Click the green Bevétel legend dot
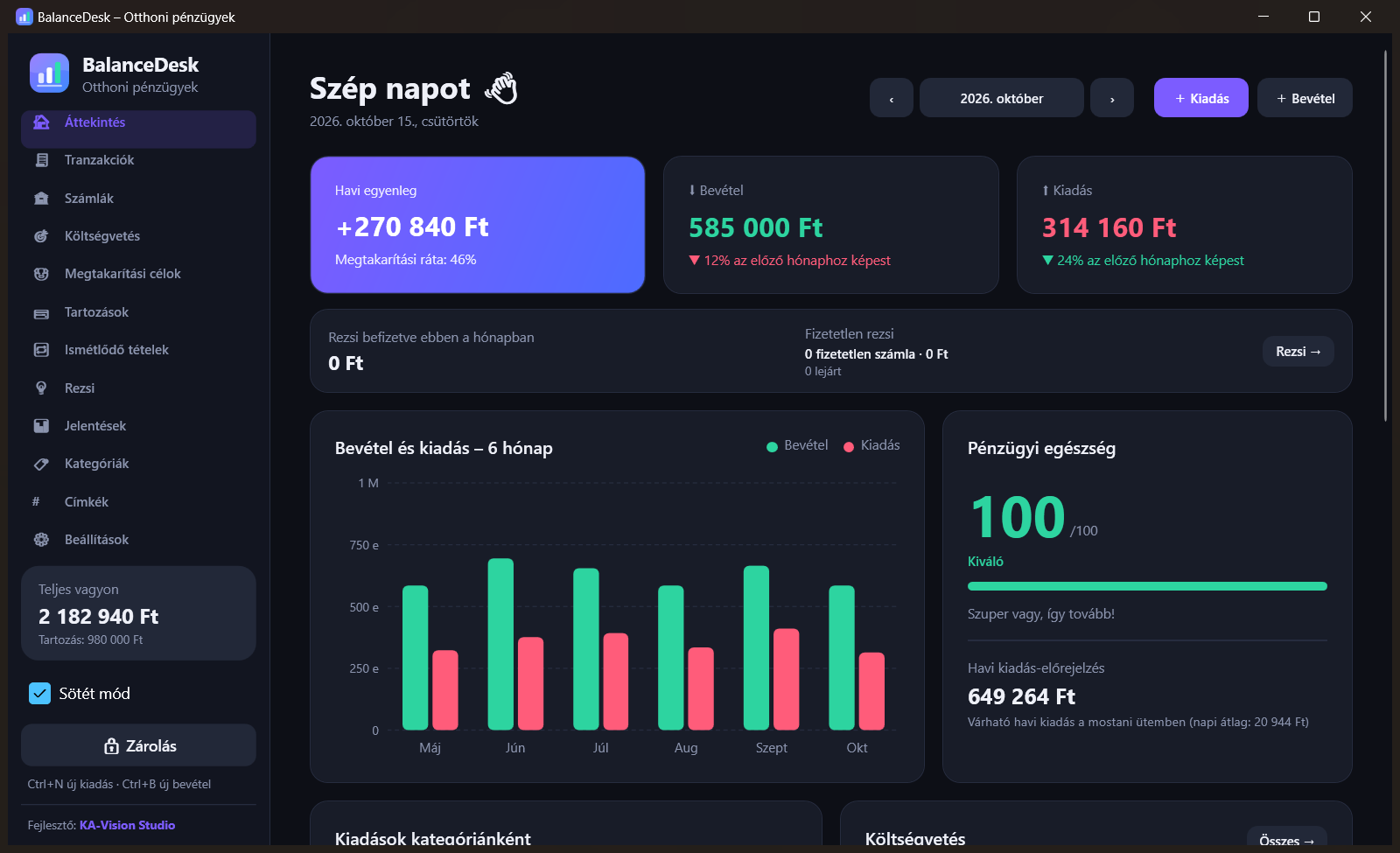Screen dimensions: 1400x853 772,447
